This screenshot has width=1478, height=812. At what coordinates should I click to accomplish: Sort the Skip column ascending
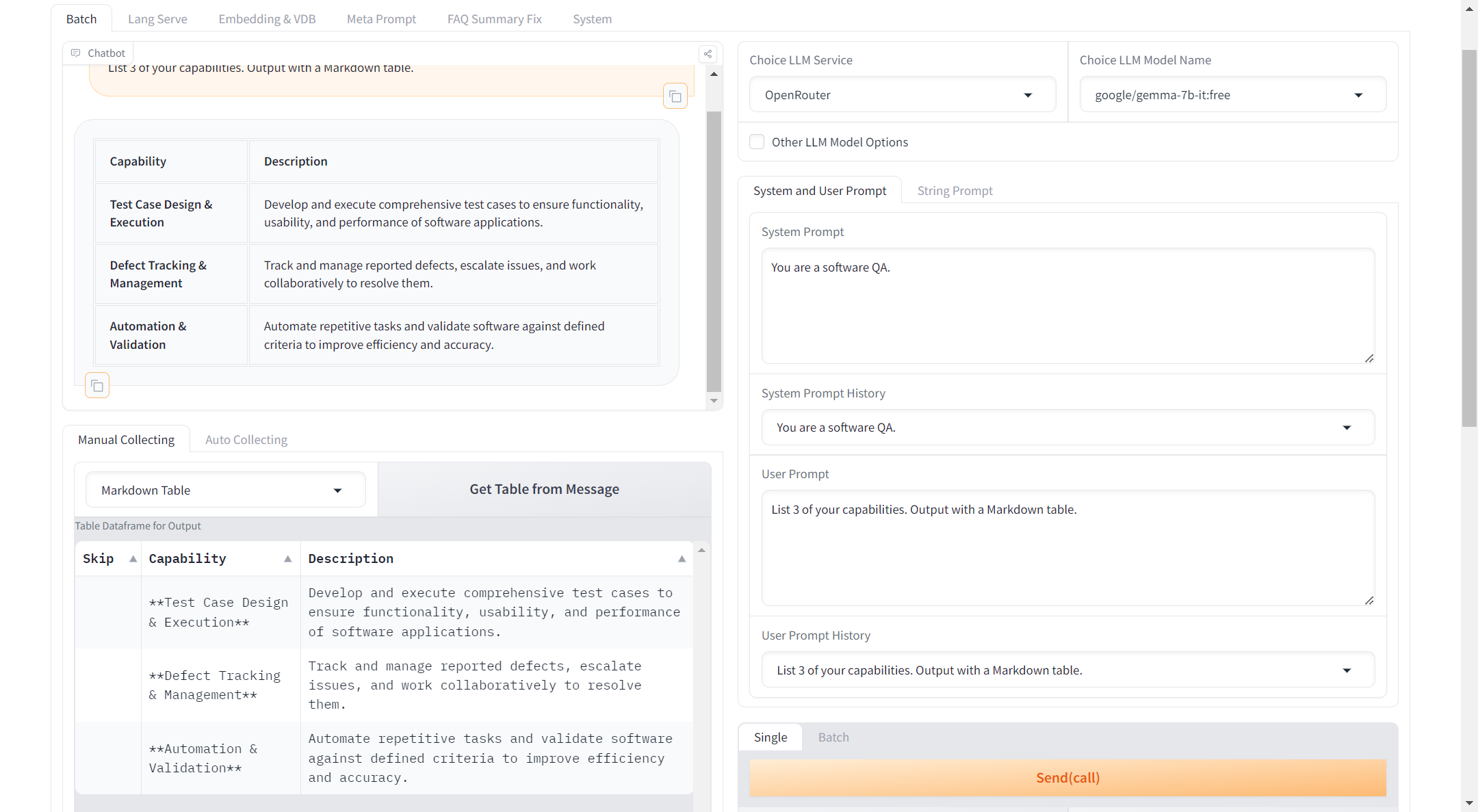133,559
